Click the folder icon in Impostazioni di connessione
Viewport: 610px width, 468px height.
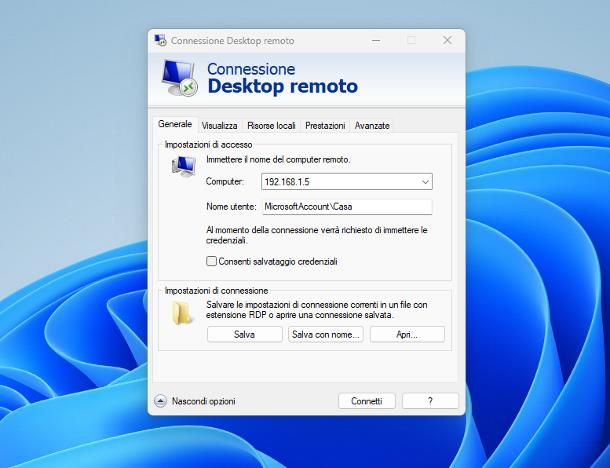(x=182, y=313)
